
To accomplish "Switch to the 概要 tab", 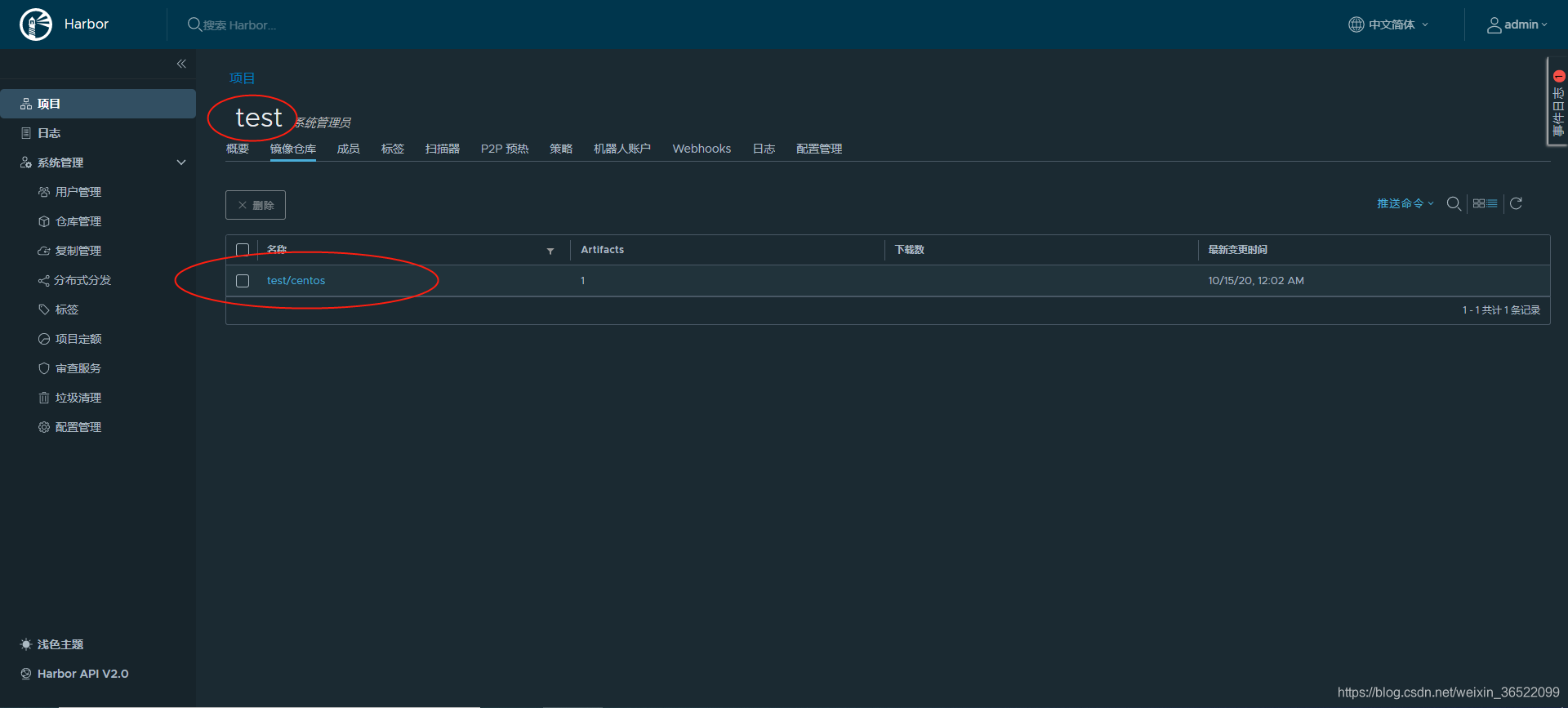I will (238, 149).
